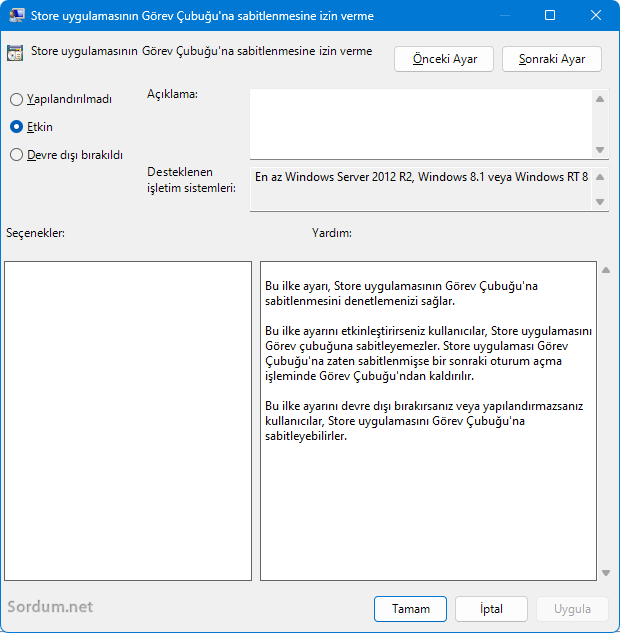Minimize the policy dialog window
This screenshot has width=620, height=633.
pos(505,15)
